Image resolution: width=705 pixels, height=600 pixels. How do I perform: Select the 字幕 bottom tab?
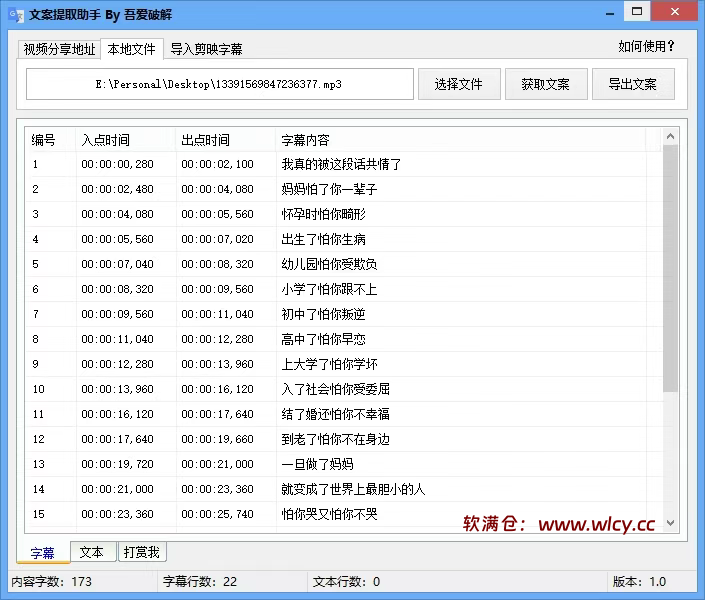click(43, 552)
